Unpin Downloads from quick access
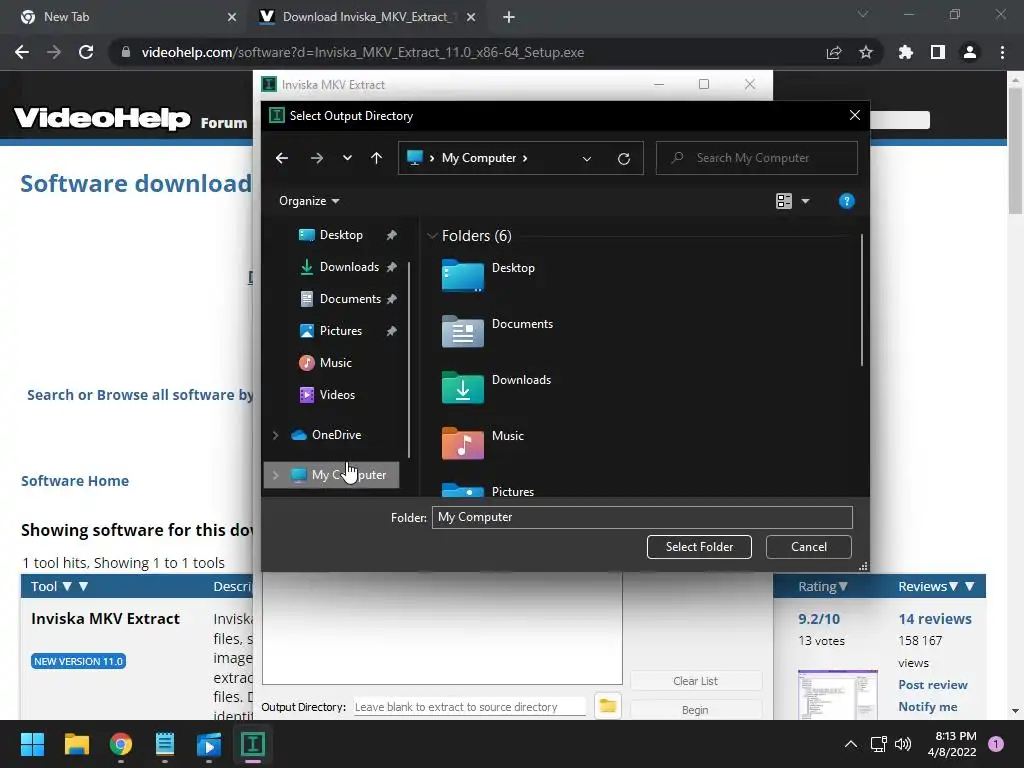Image resolution: width=1024 pixels, height=768 pixels. (391, 267)
